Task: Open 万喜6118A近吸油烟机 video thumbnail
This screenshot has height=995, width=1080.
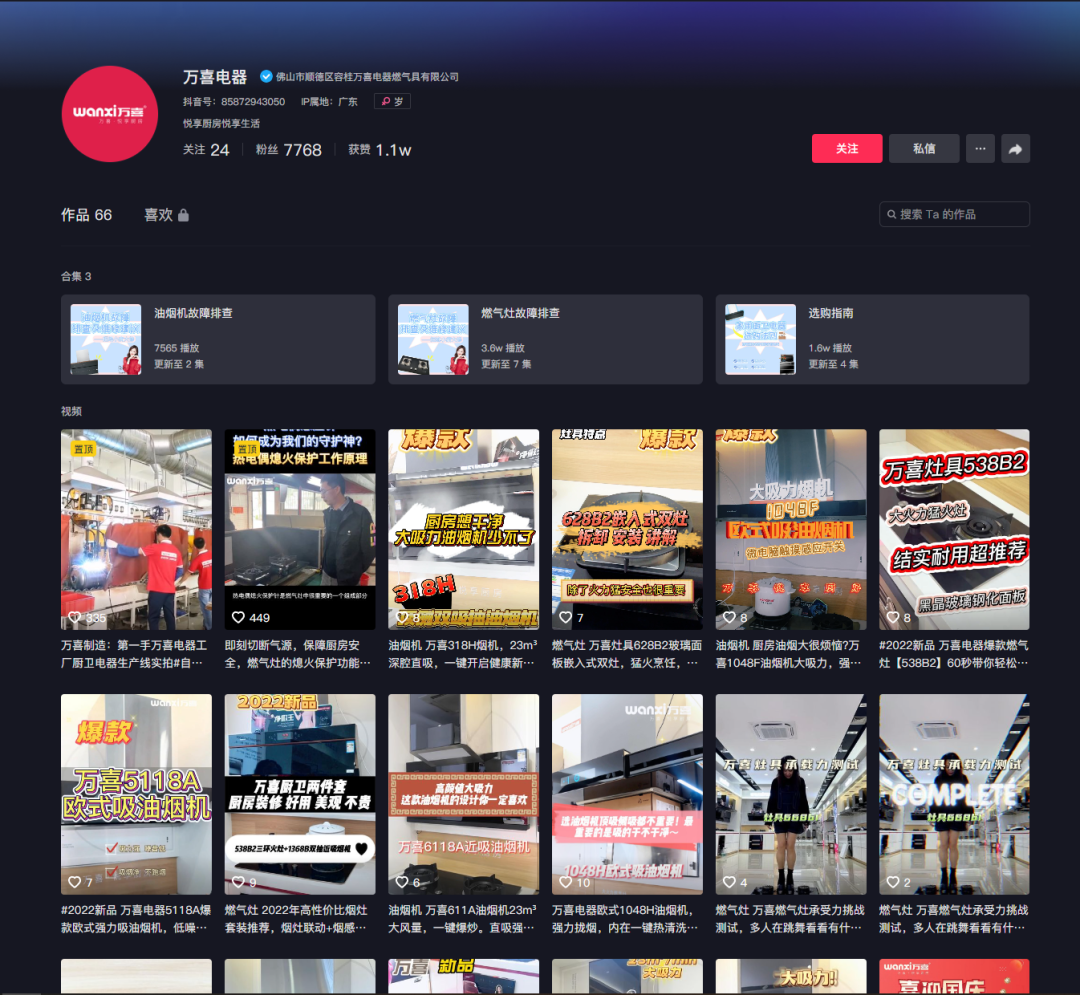Action: coord(464,794)
